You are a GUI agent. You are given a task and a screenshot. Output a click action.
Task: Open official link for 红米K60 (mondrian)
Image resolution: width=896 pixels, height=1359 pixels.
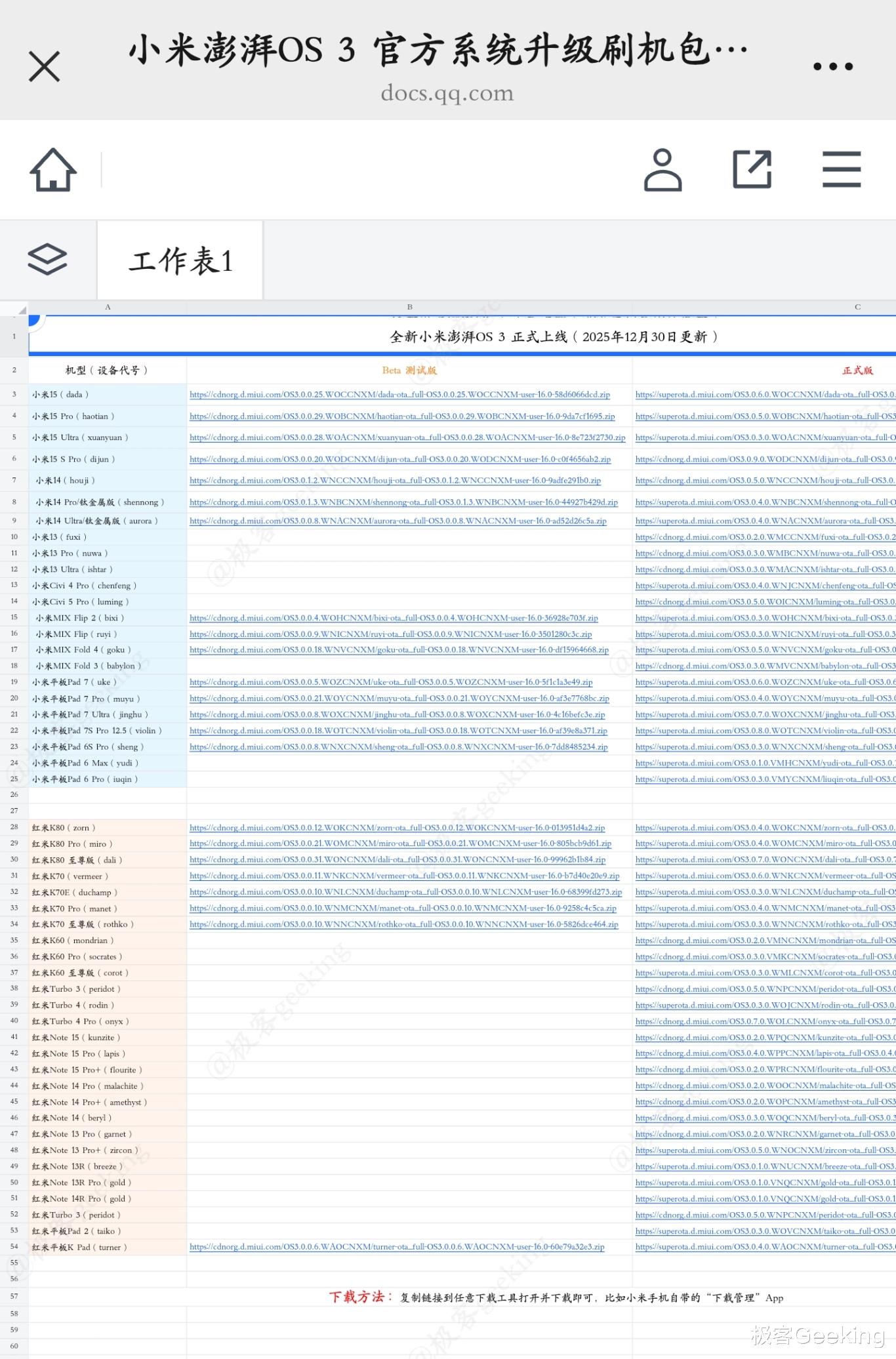pos(765,941)
